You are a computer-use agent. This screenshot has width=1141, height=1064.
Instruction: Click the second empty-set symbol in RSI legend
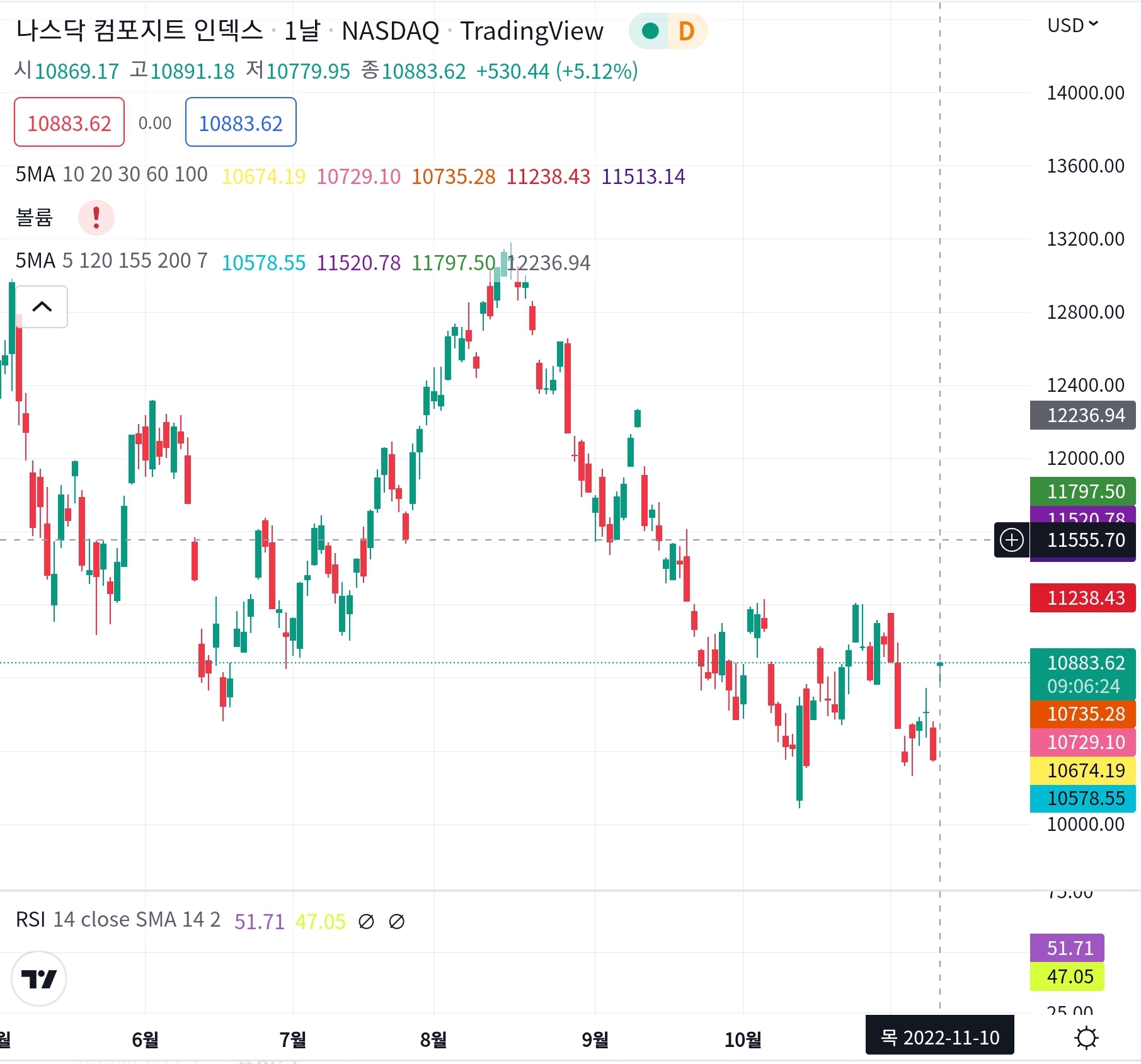(x=397, y=922)
